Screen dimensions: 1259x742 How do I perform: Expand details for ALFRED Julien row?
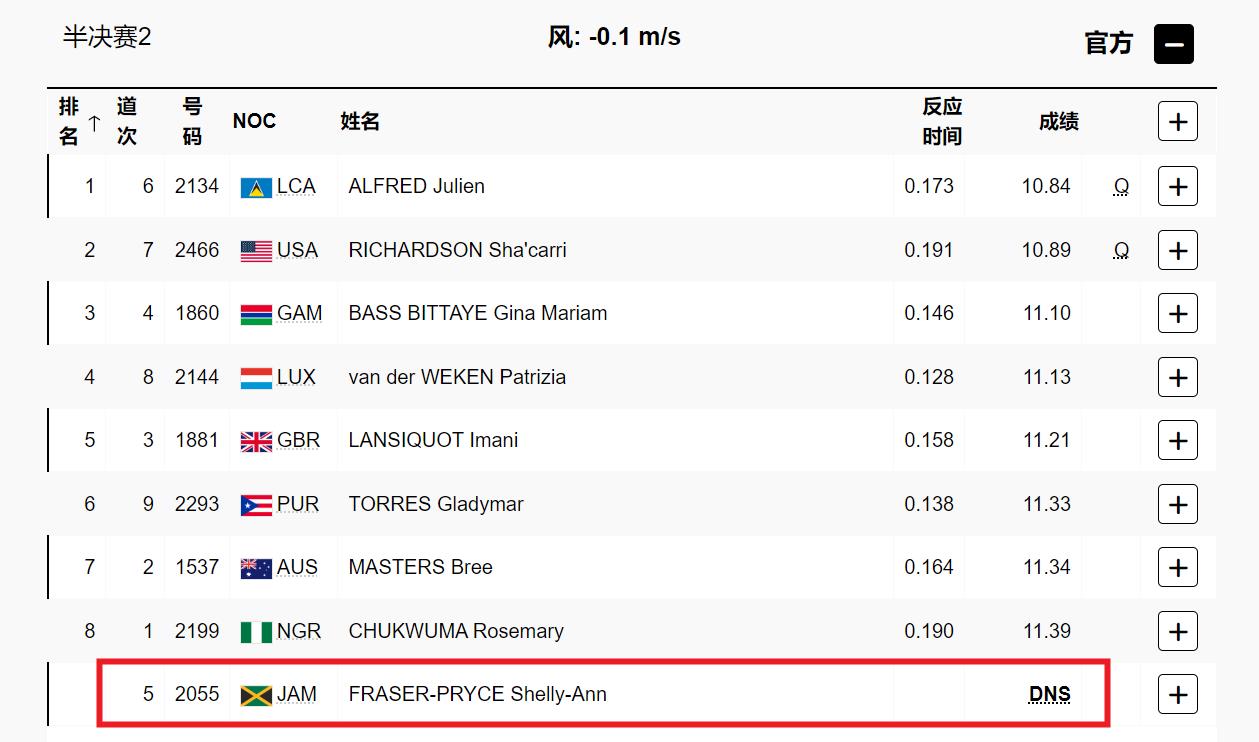click(1178, 186)
